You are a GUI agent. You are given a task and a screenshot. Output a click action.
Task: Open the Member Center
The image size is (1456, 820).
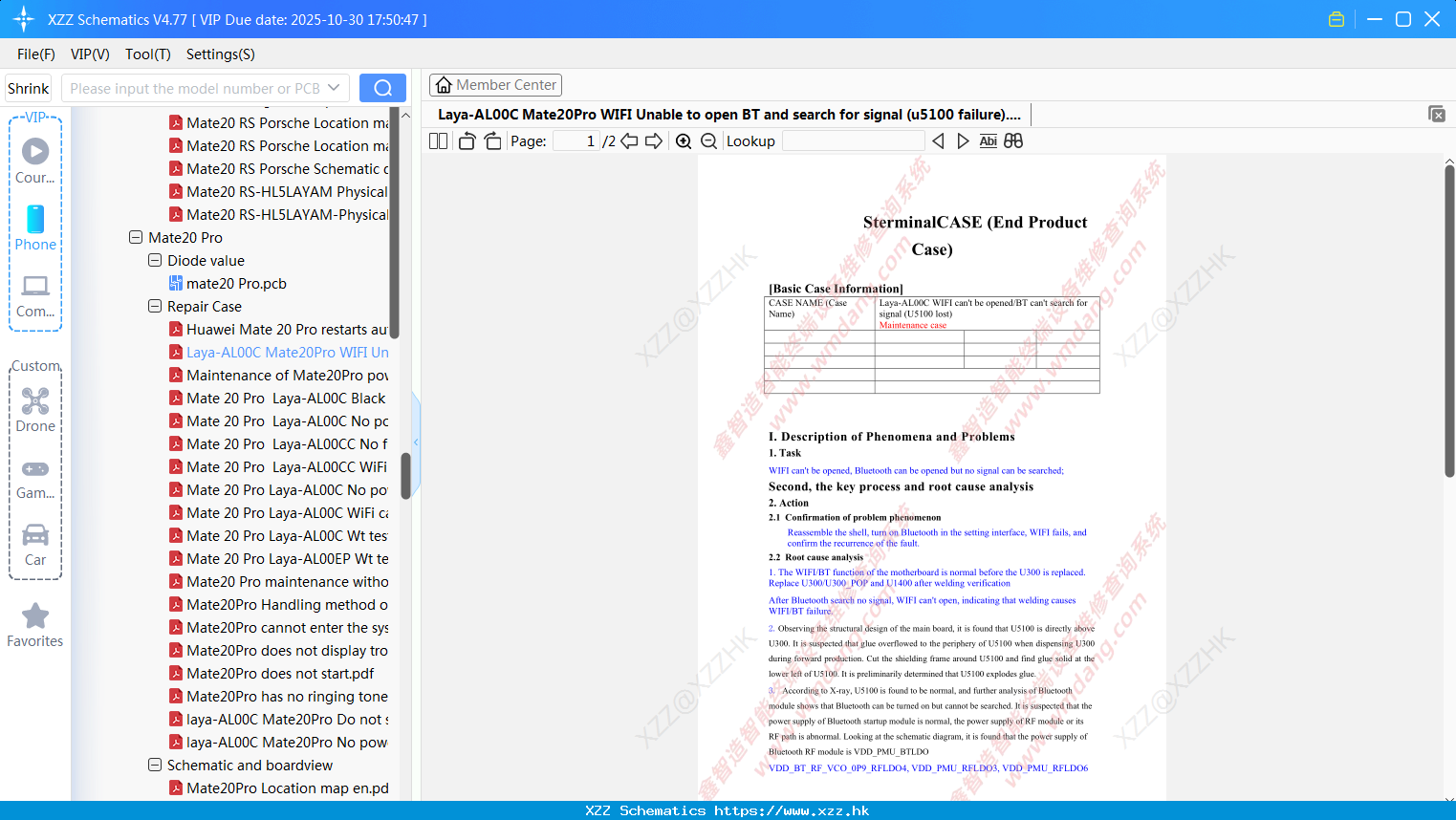coord(495,85)
